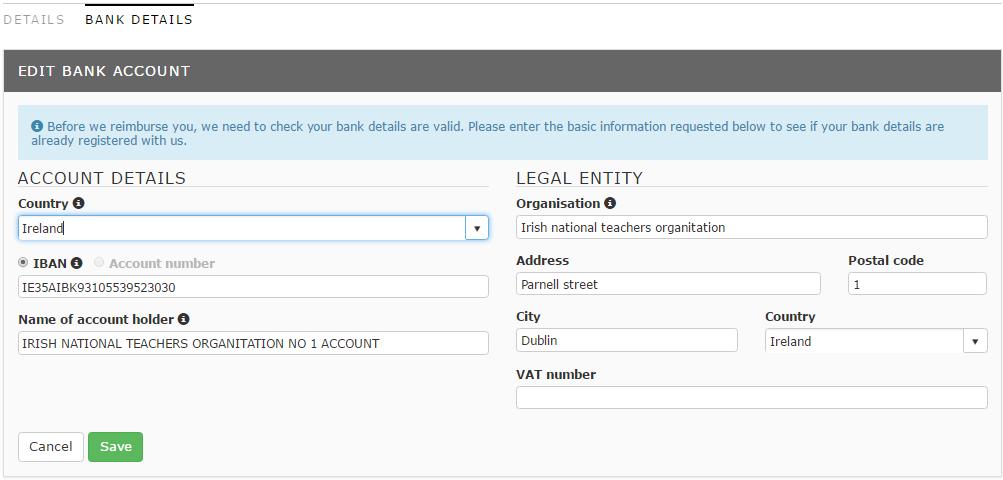The width and height of the screenshot is (1003, 480).
Task: Click the info icon beside Organisation
Action: (x=610, y=204)
